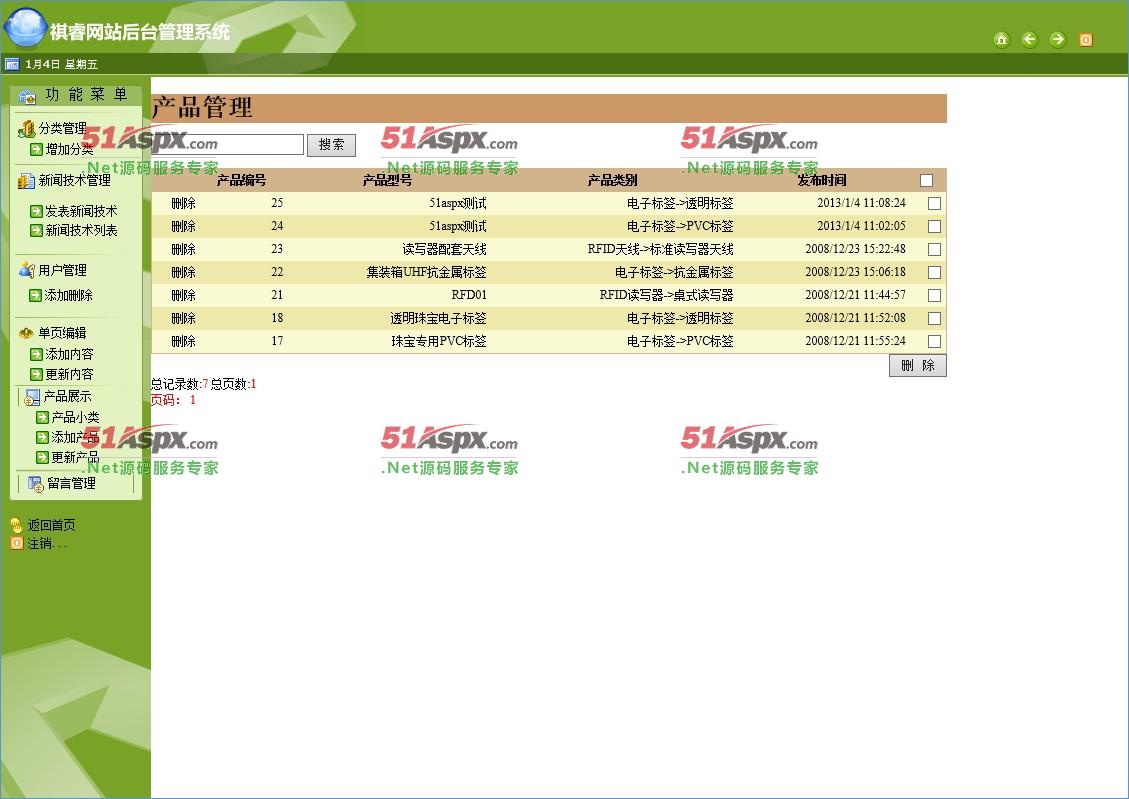Check the box for product 23
Screen dimensions: 1129x799
(935, 250)
